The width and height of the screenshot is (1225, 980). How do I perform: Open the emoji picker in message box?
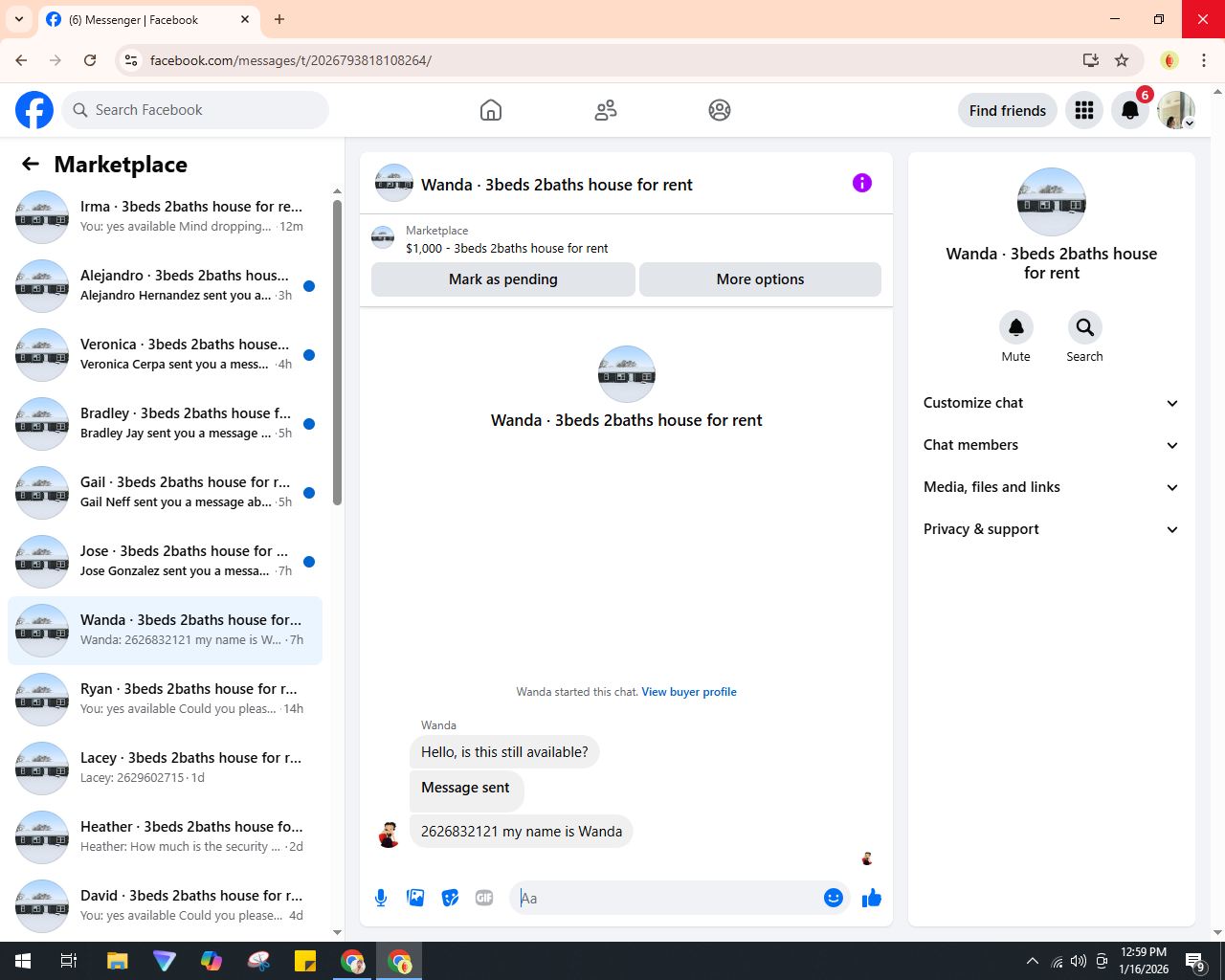(x=834, y=898)
